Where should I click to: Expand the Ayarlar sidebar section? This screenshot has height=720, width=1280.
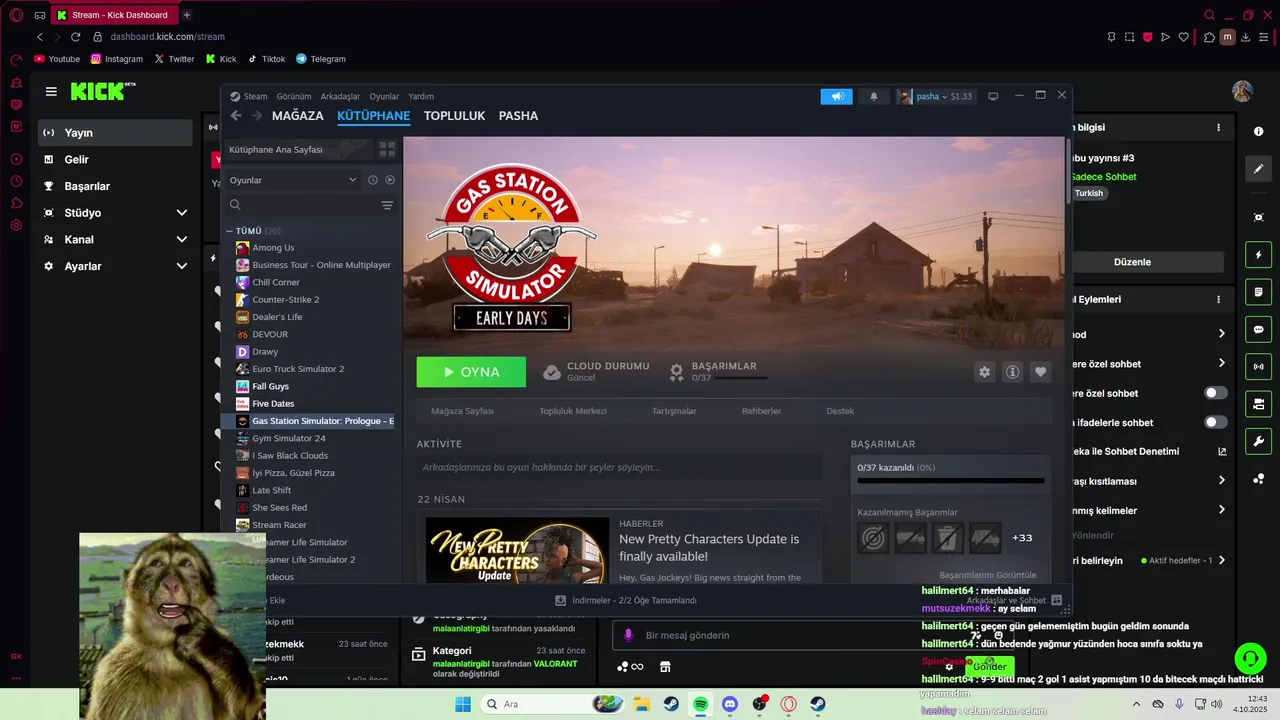tap(182, 266)
